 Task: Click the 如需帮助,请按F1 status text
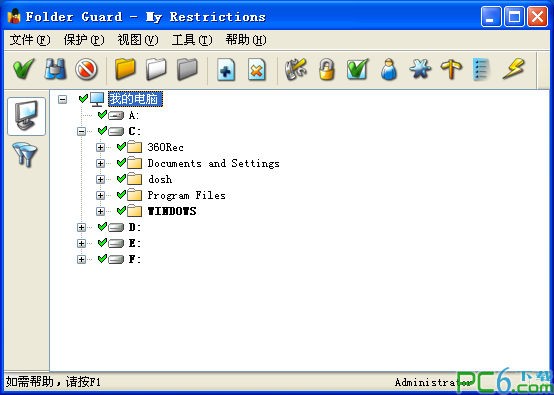[x=53, y=382]
